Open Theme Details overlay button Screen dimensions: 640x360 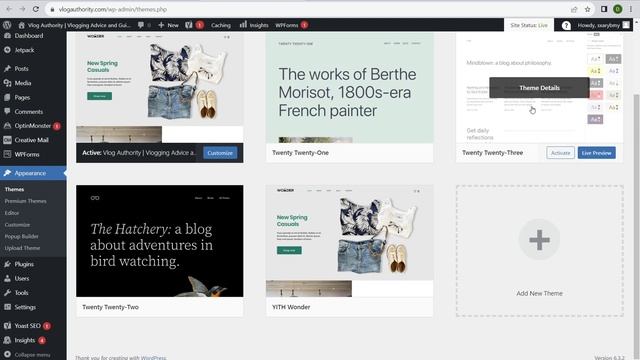coord(539,88)
